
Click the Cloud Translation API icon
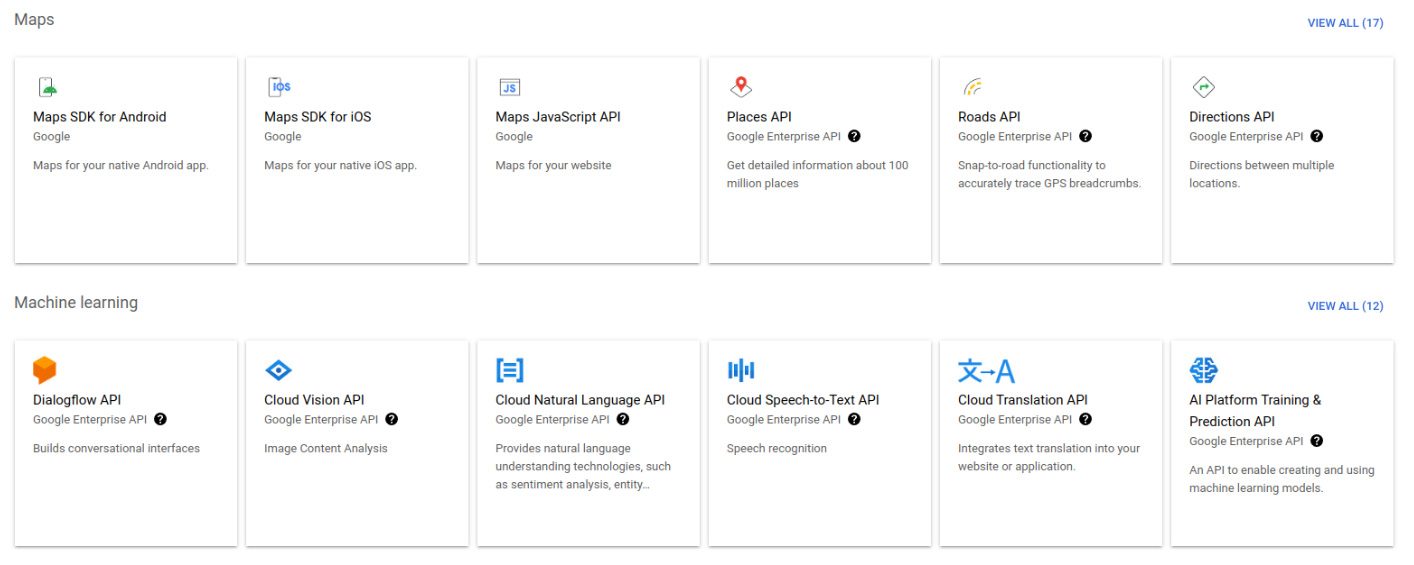tap(986, 371)
